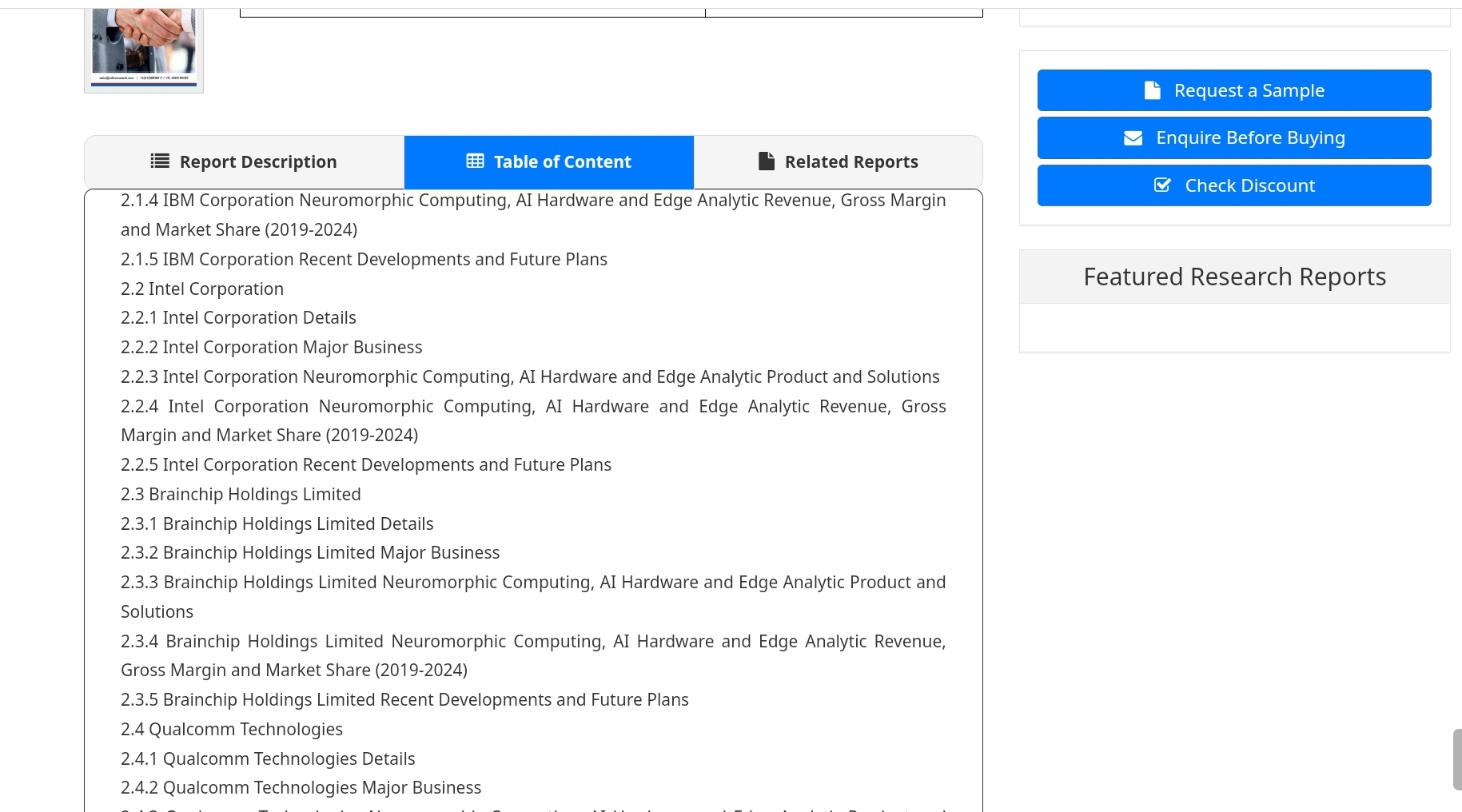Screen dimensions: 1462x812
Task: Click '2.3.4 Brainchip Holdings Limited' revenue line
Action: (533, 655)
